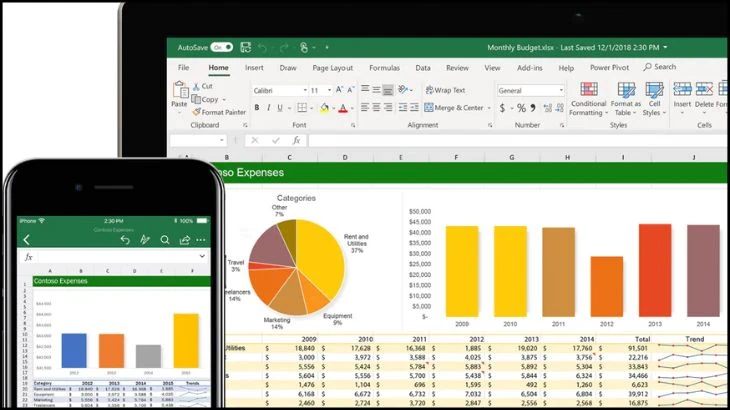730x410 pixels.
Task: Open the General number format dropdown
Action: 561,90
